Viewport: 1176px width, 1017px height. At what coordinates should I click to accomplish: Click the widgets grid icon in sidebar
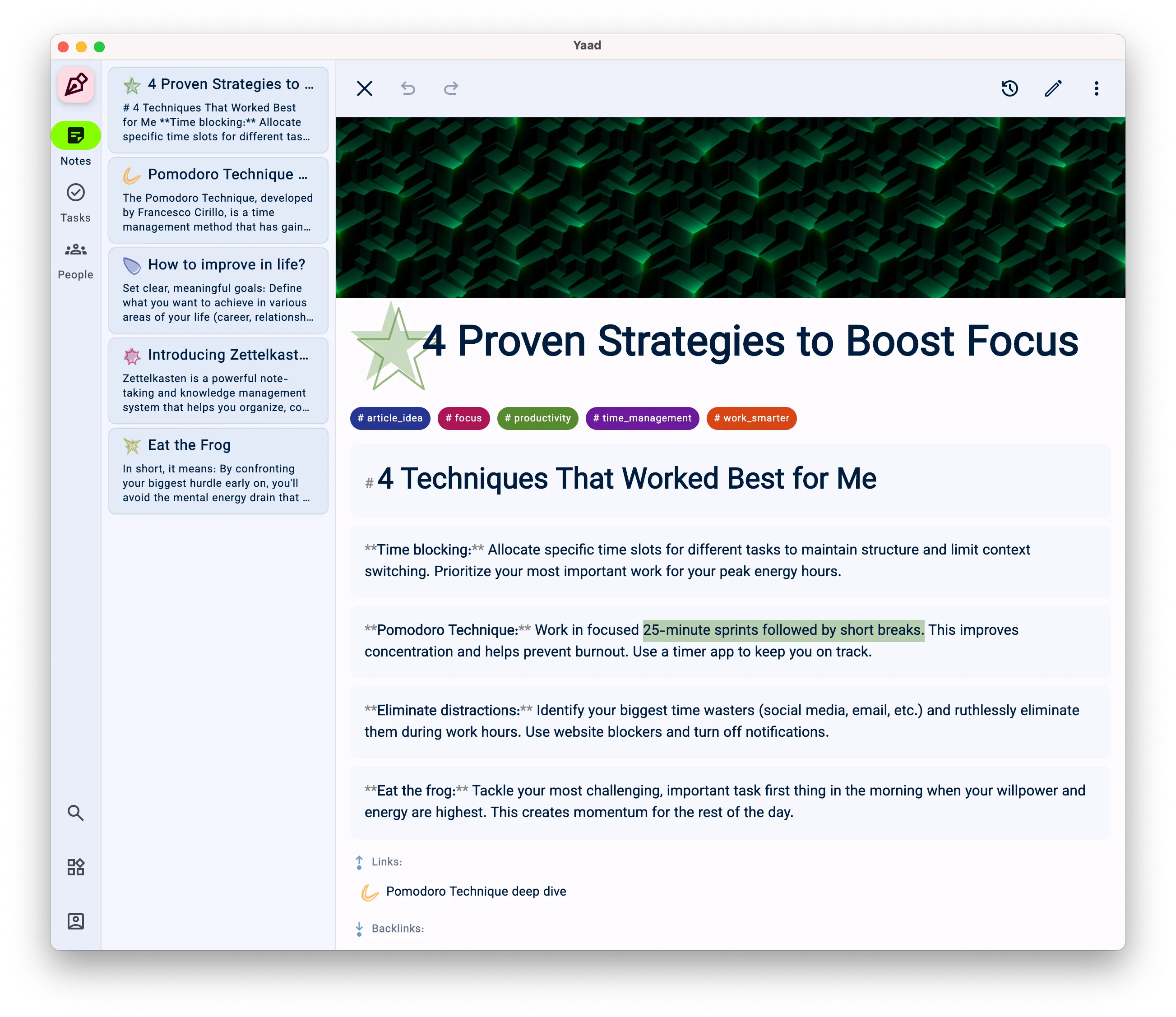tap(75, 867)
